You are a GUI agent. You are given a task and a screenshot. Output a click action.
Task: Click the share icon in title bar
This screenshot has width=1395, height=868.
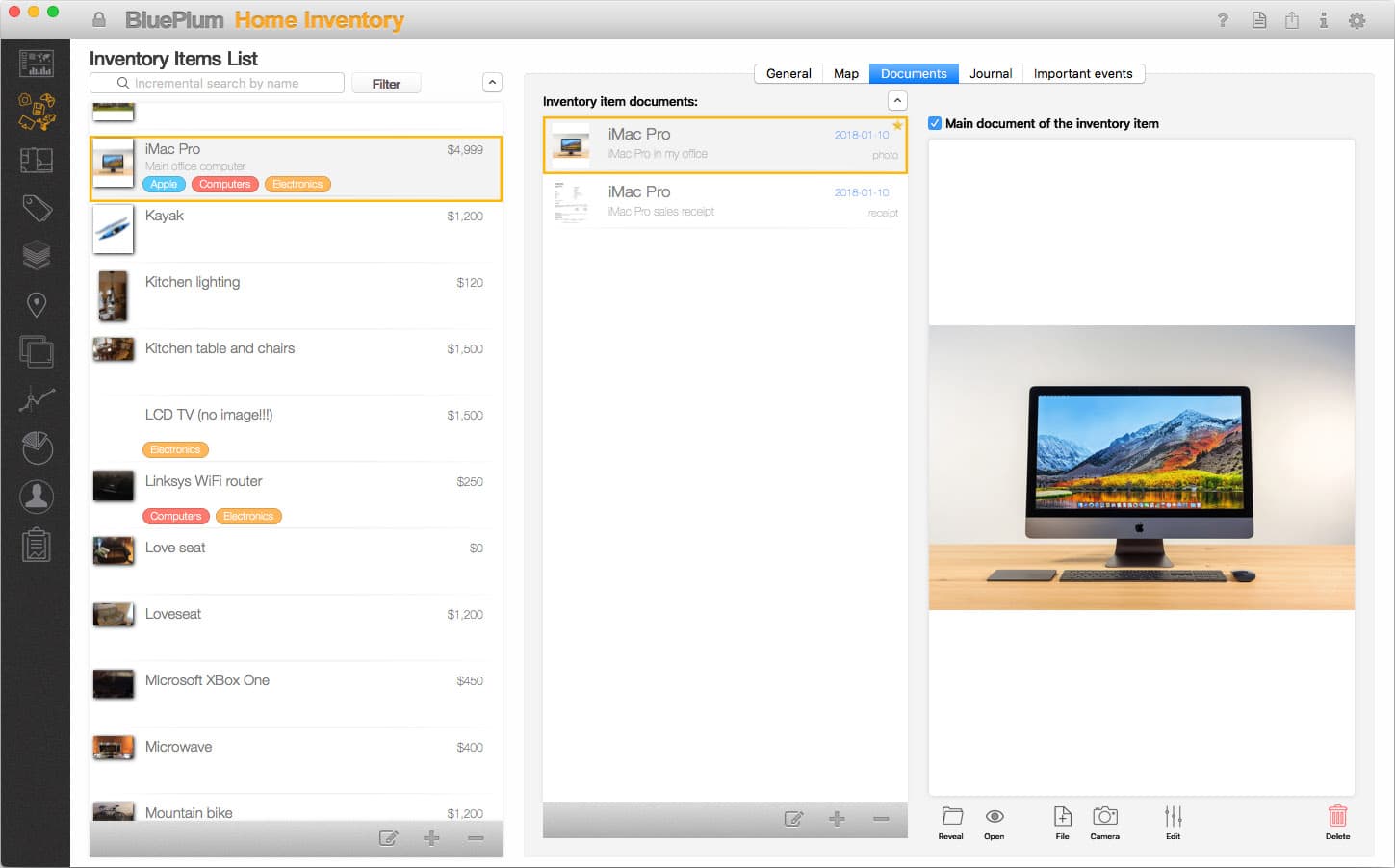1292,20
